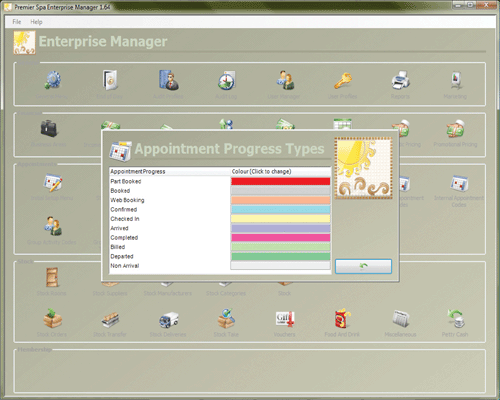Open the Petty Cash icon
This screenshot has width=500, height=400.
pyautogui.click(x=456, y=319)
